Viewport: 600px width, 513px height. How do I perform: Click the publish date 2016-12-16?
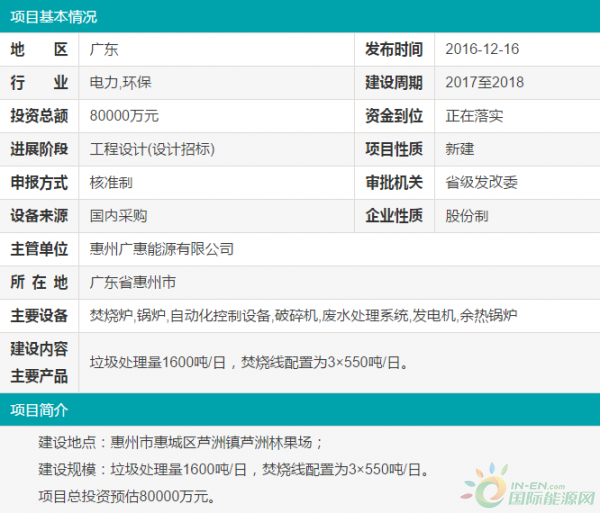click(484, 49)
